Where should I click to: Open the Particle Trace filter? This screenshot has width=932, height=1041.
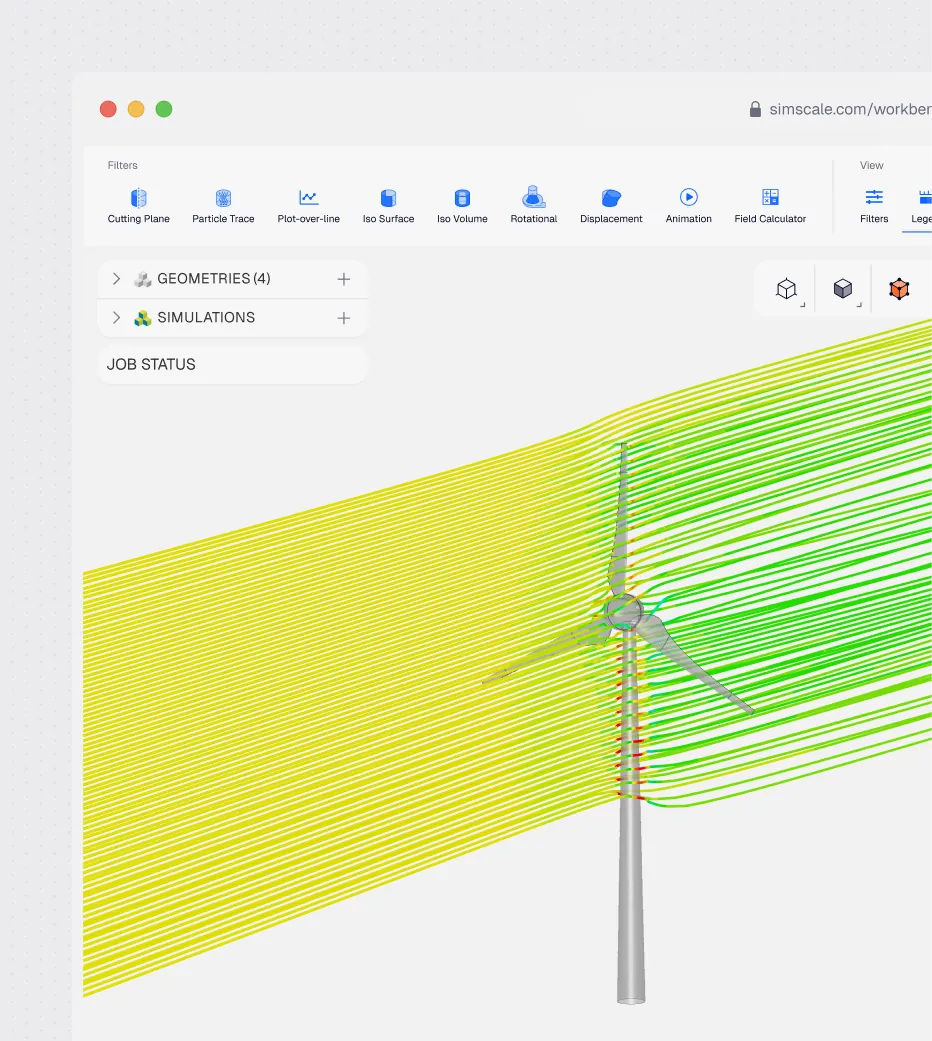[x=223, y=206]
